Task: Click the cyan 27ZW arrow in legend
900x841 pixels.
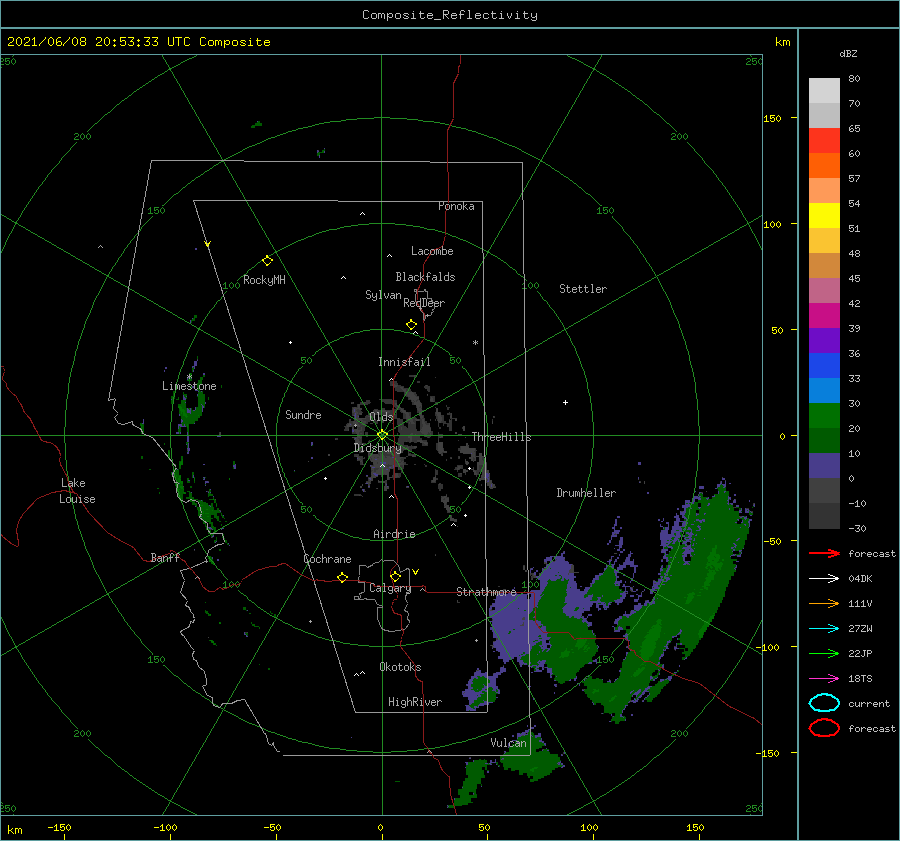Action: 824,629
